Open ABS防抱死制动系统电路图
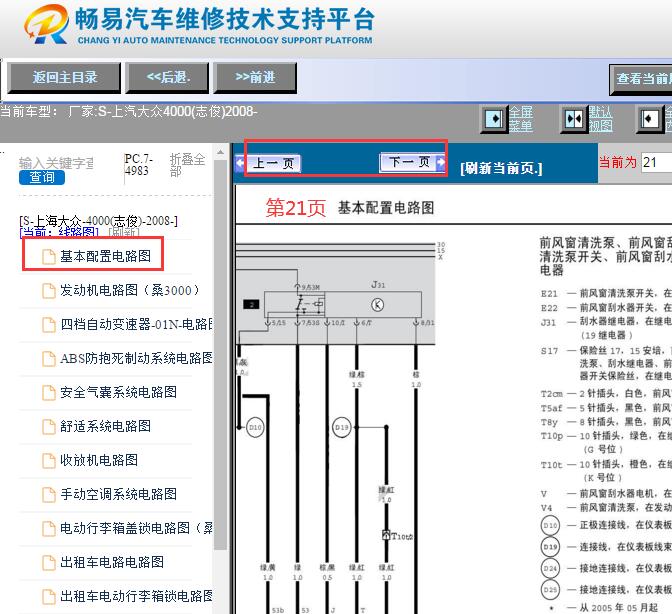 pyautogui.click(x=136, y=358)
